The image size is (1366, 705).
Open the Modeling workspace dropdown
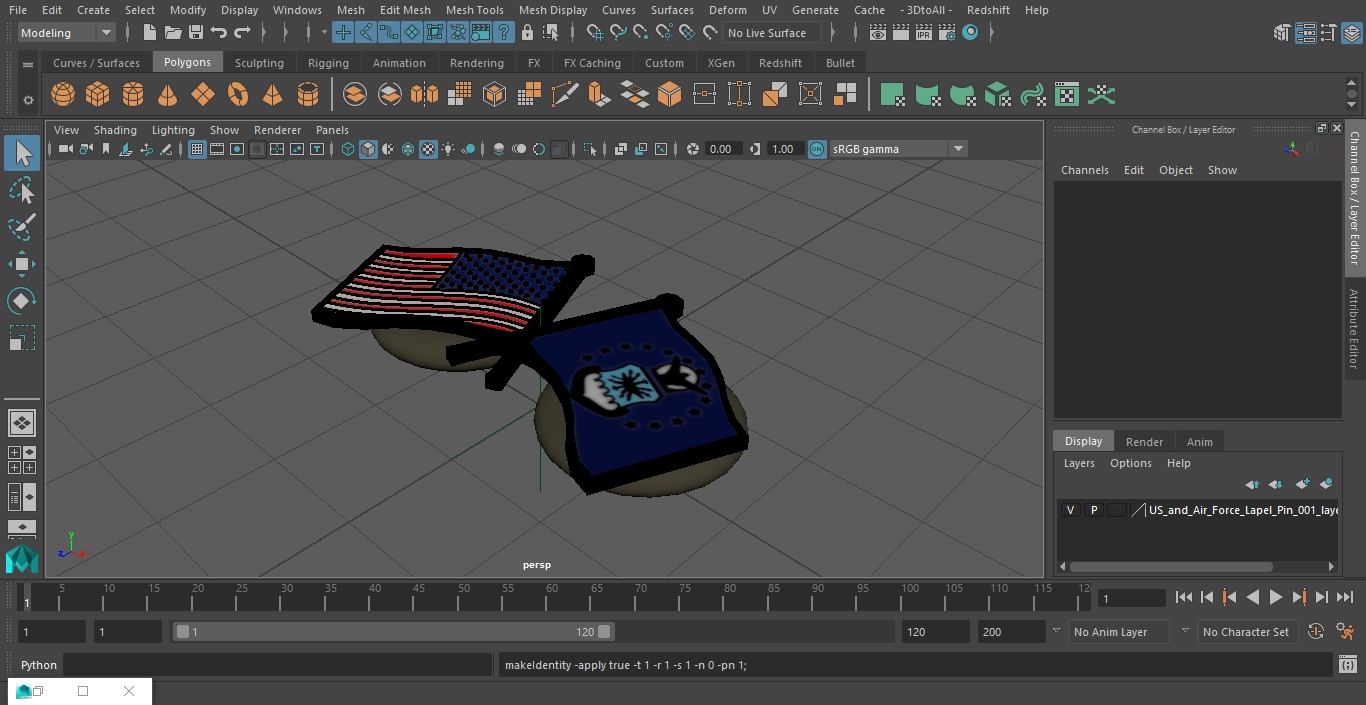click(x=66, y=33)
